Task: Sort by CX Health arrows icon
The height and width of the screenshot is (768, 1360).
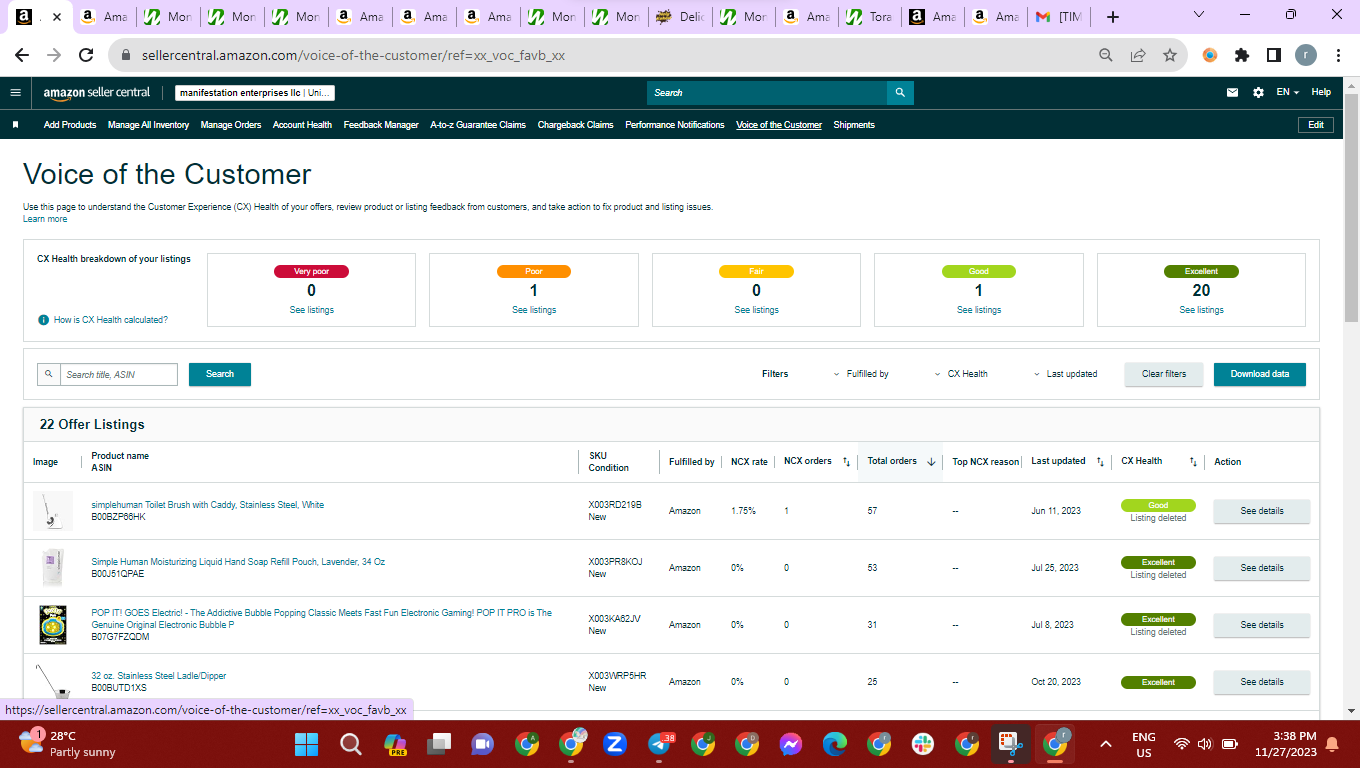Action: [1193, 462]
